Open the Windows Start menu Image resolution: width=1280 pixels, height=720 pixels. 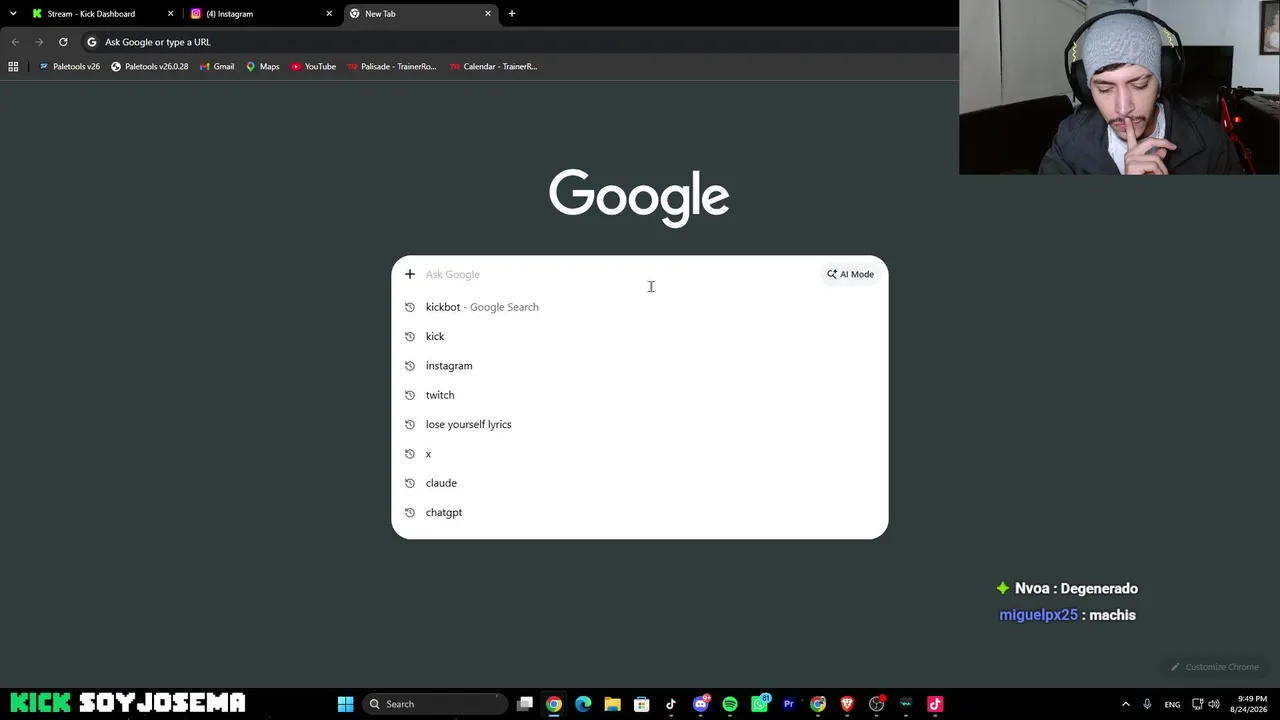point(345,704)
